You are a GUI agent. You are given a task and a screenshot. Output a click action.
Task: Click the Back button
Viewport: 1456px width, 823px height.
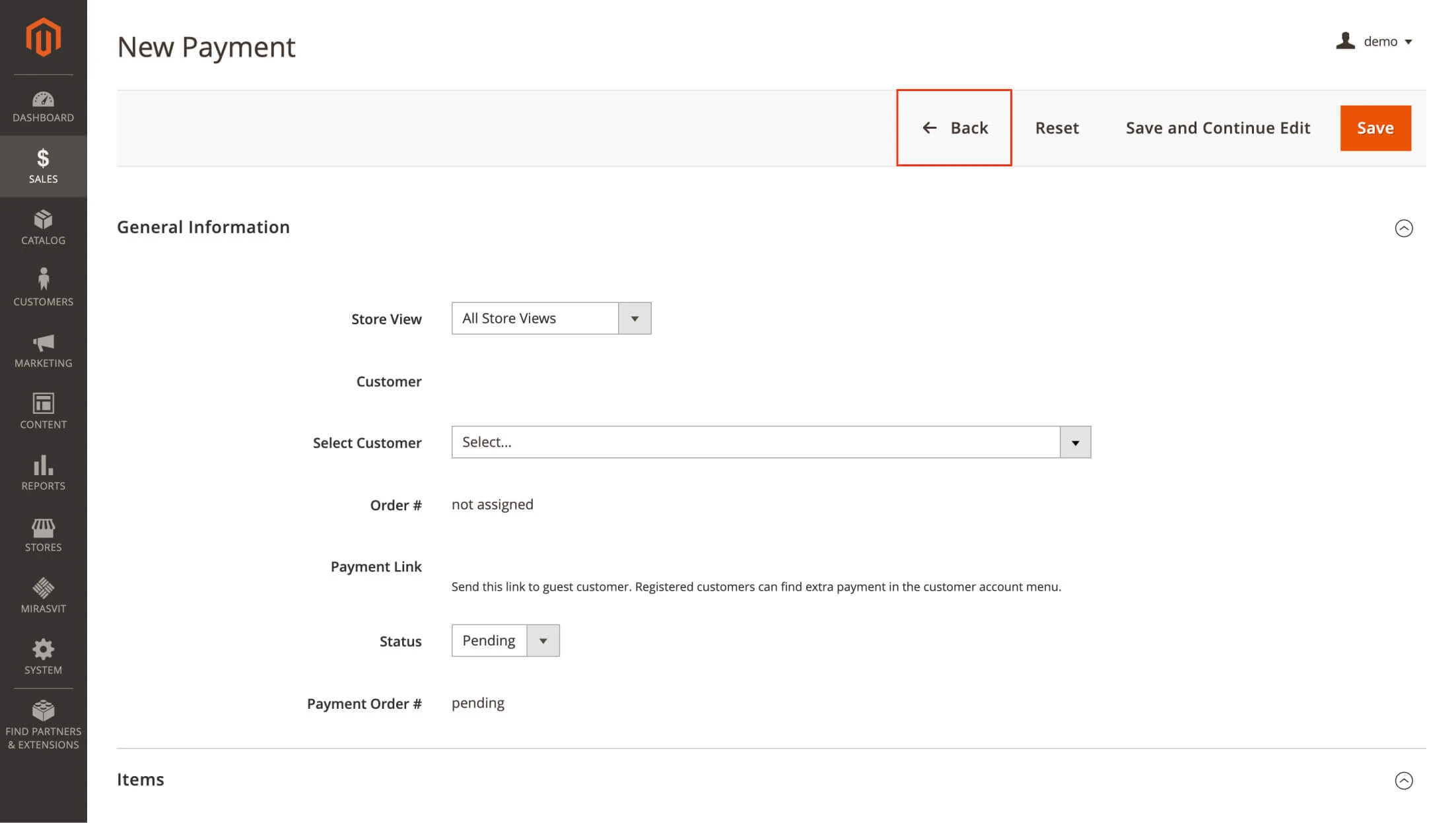954,127
